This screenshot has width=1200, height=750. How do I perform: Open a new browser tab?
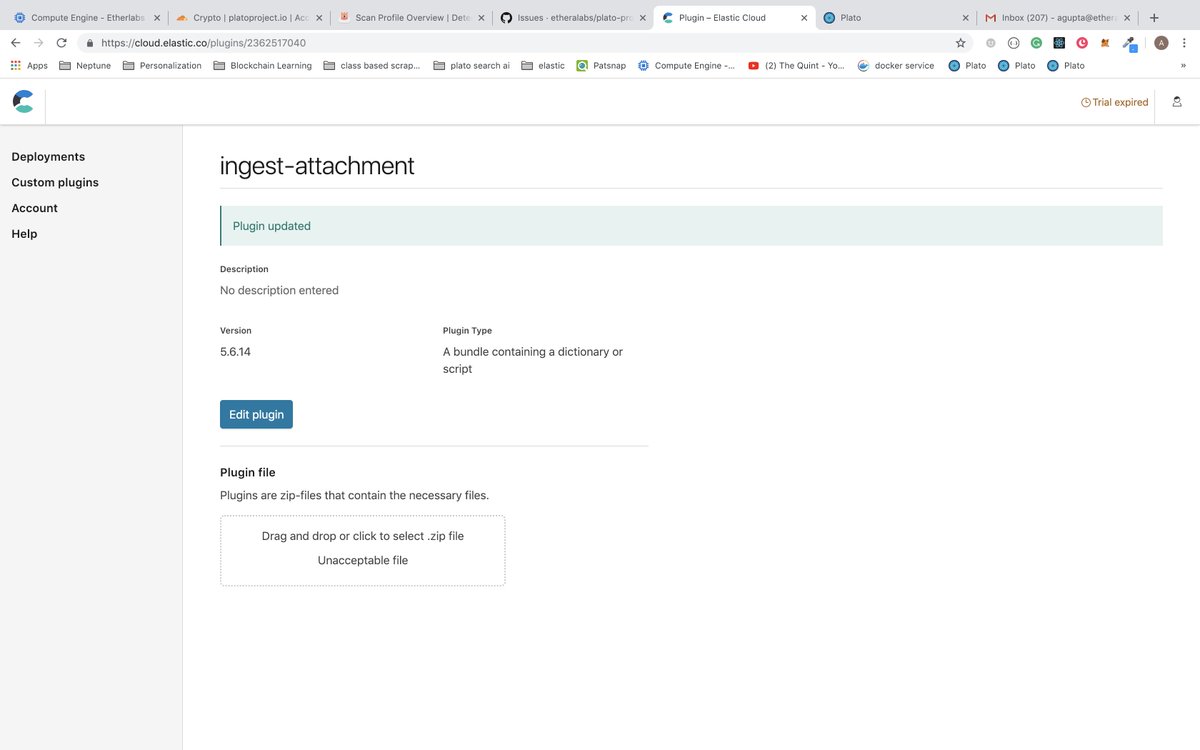1154,17
